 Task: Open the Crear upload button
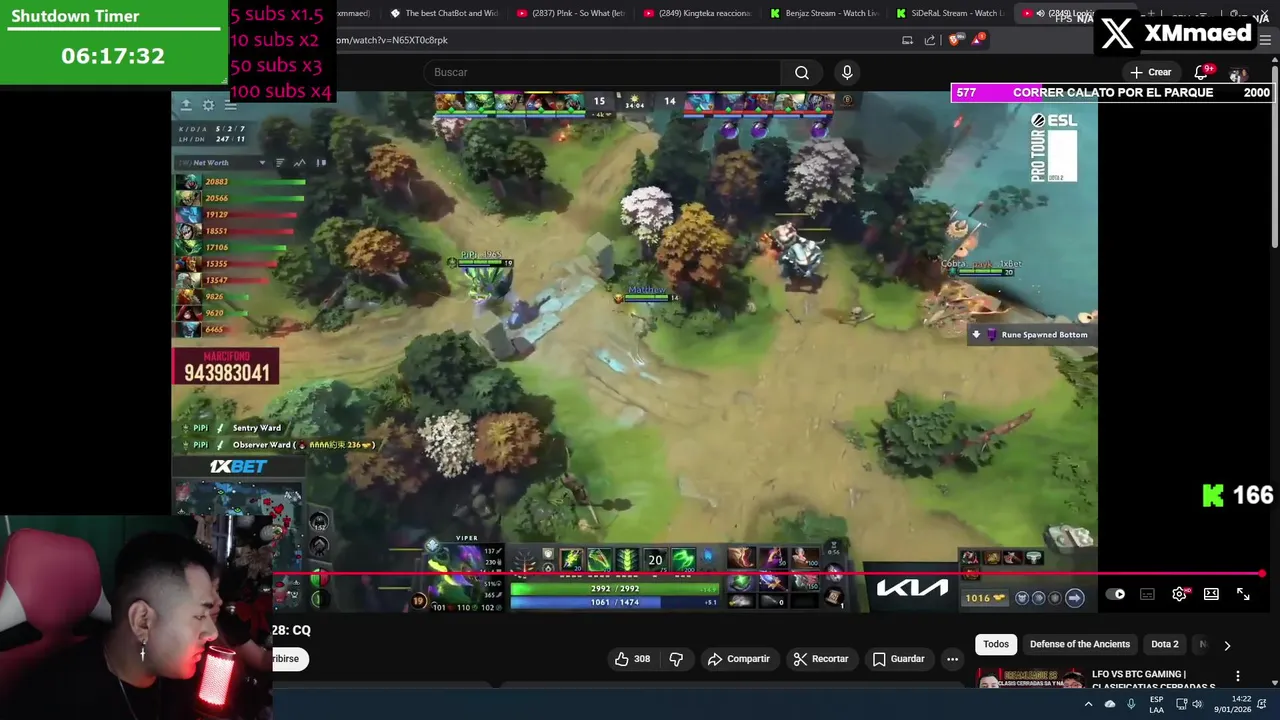1150,72
